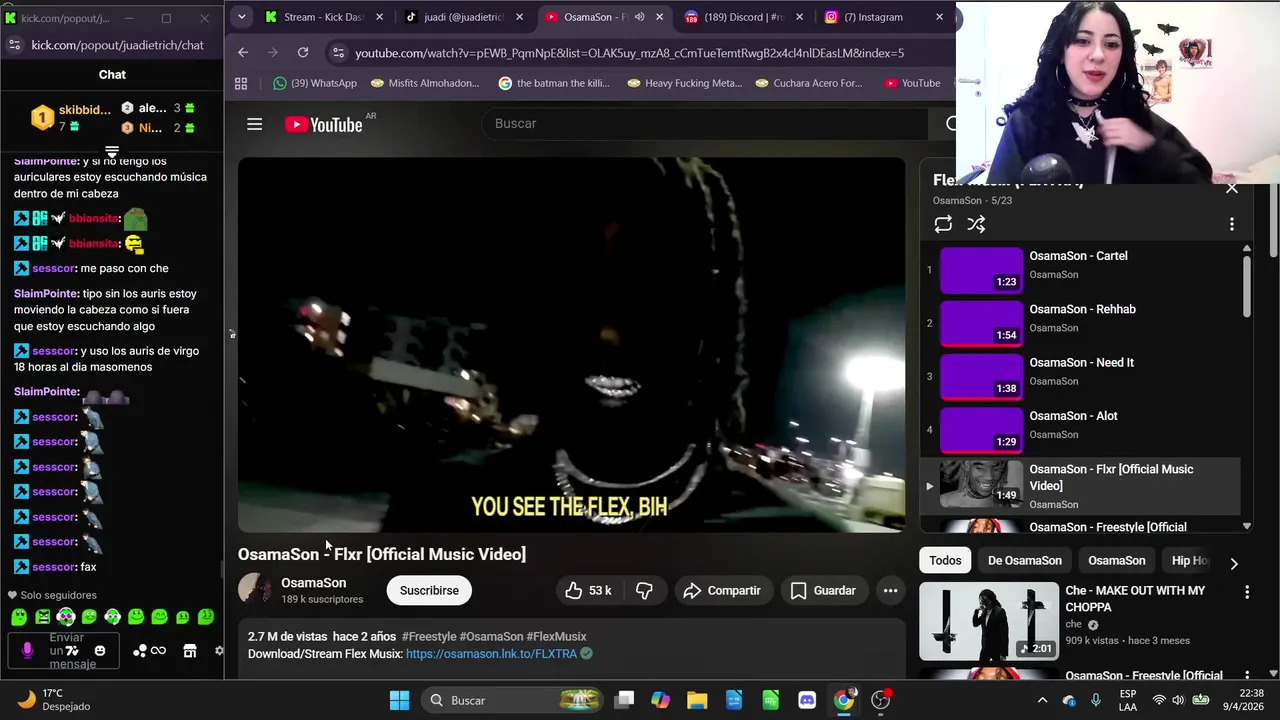Image resolution: width=1280 pixels, height=720 pixels.
Task: Select the De OsamaSon filter chip
Action: tap(1025, 561)
